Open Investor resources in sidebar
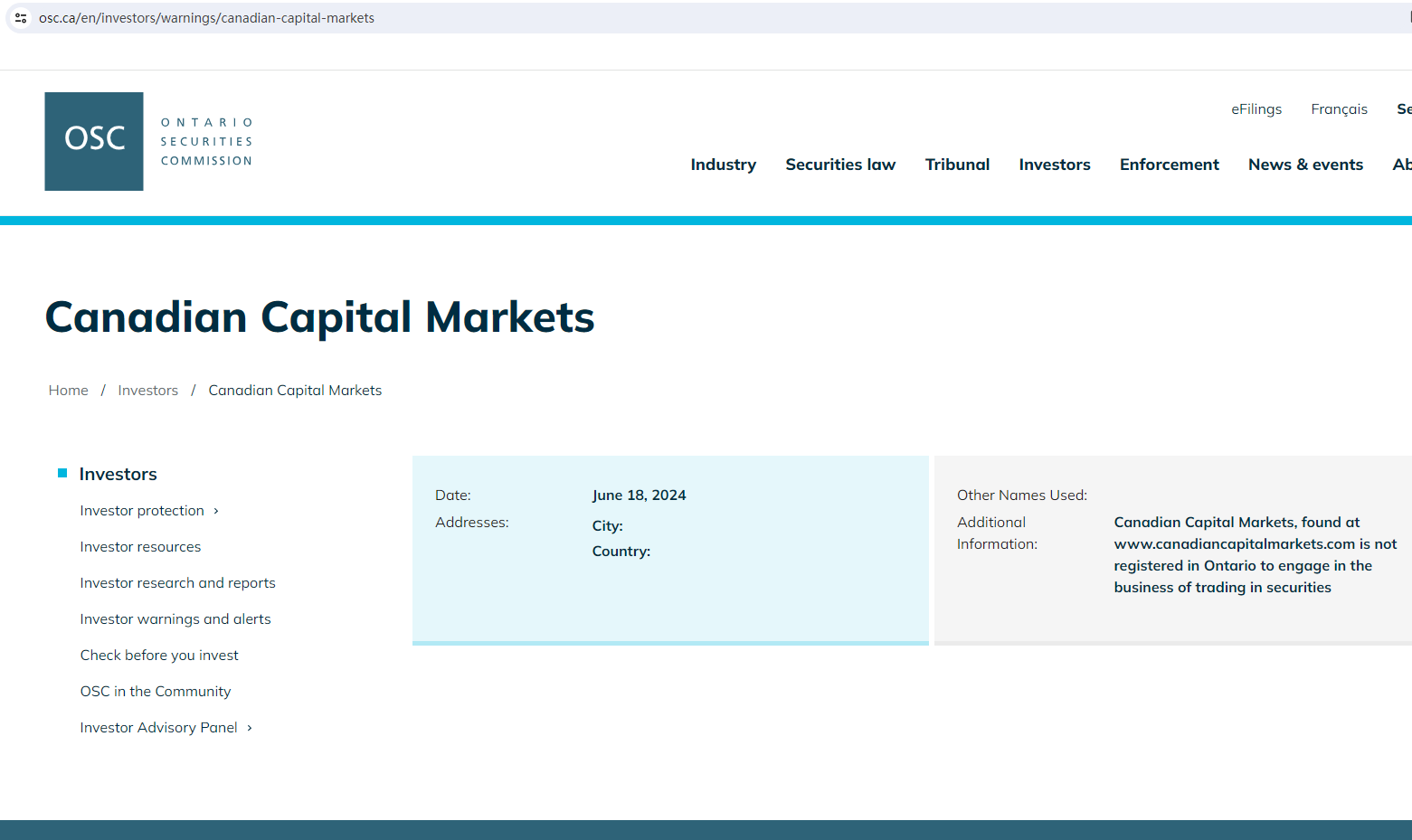The width and height of the screenshot is (1412, 840). coord(140,547)
